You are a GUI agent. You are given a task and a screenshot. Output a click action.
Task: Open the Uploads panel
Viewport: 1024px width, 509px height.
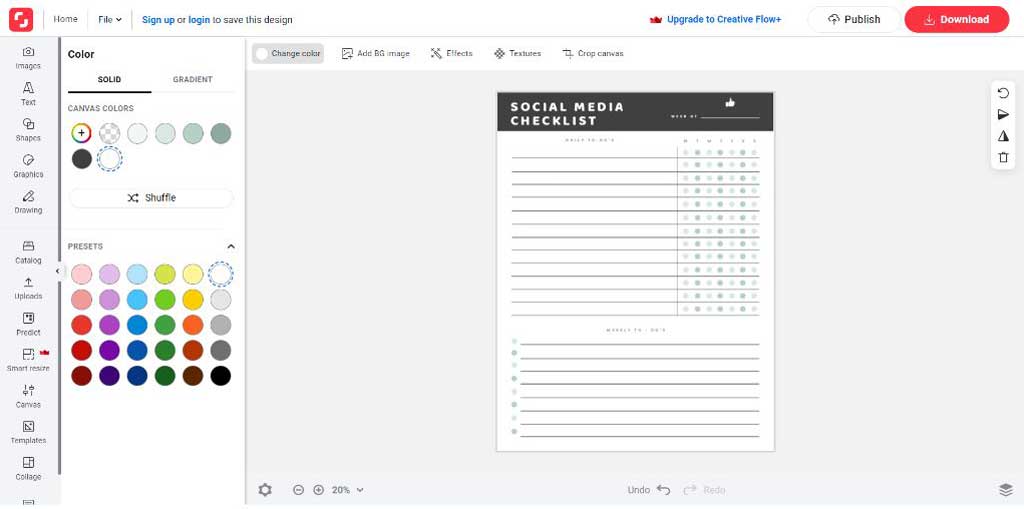[28, 287]
